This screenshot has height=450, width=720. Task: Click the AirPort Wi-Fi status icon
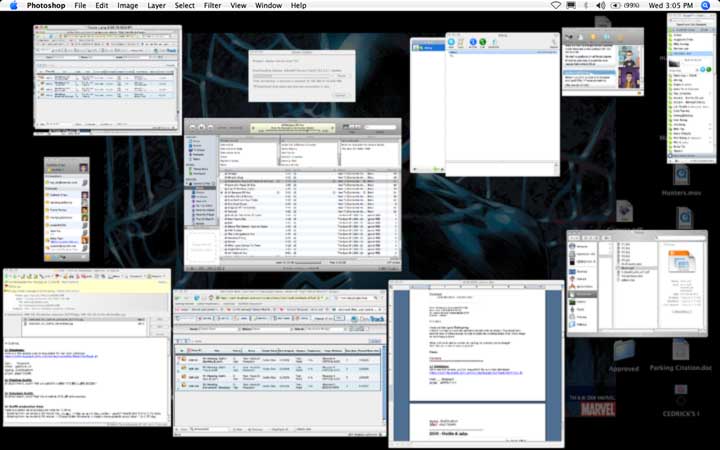pyautogui.click(x=556, y=6)
